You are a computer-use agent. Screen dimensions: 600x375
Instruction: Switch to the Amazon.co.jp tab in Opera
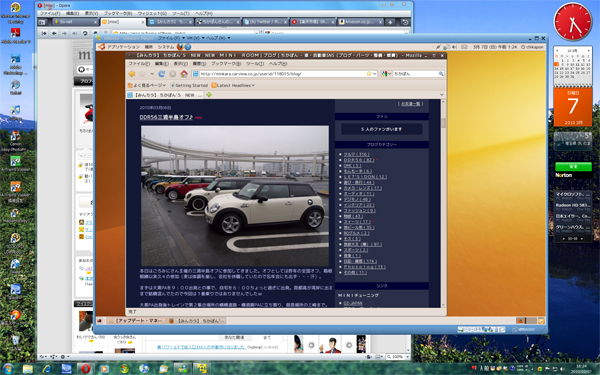(360, 22)
